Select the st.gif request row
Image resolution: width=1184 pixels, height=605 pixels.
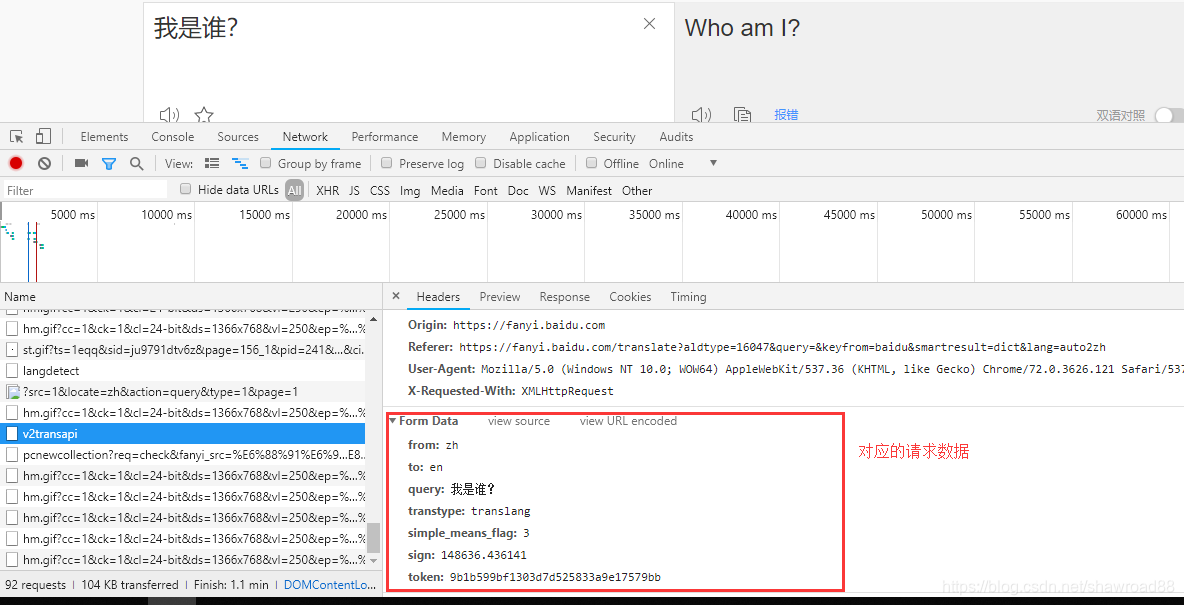click(183, 350)
